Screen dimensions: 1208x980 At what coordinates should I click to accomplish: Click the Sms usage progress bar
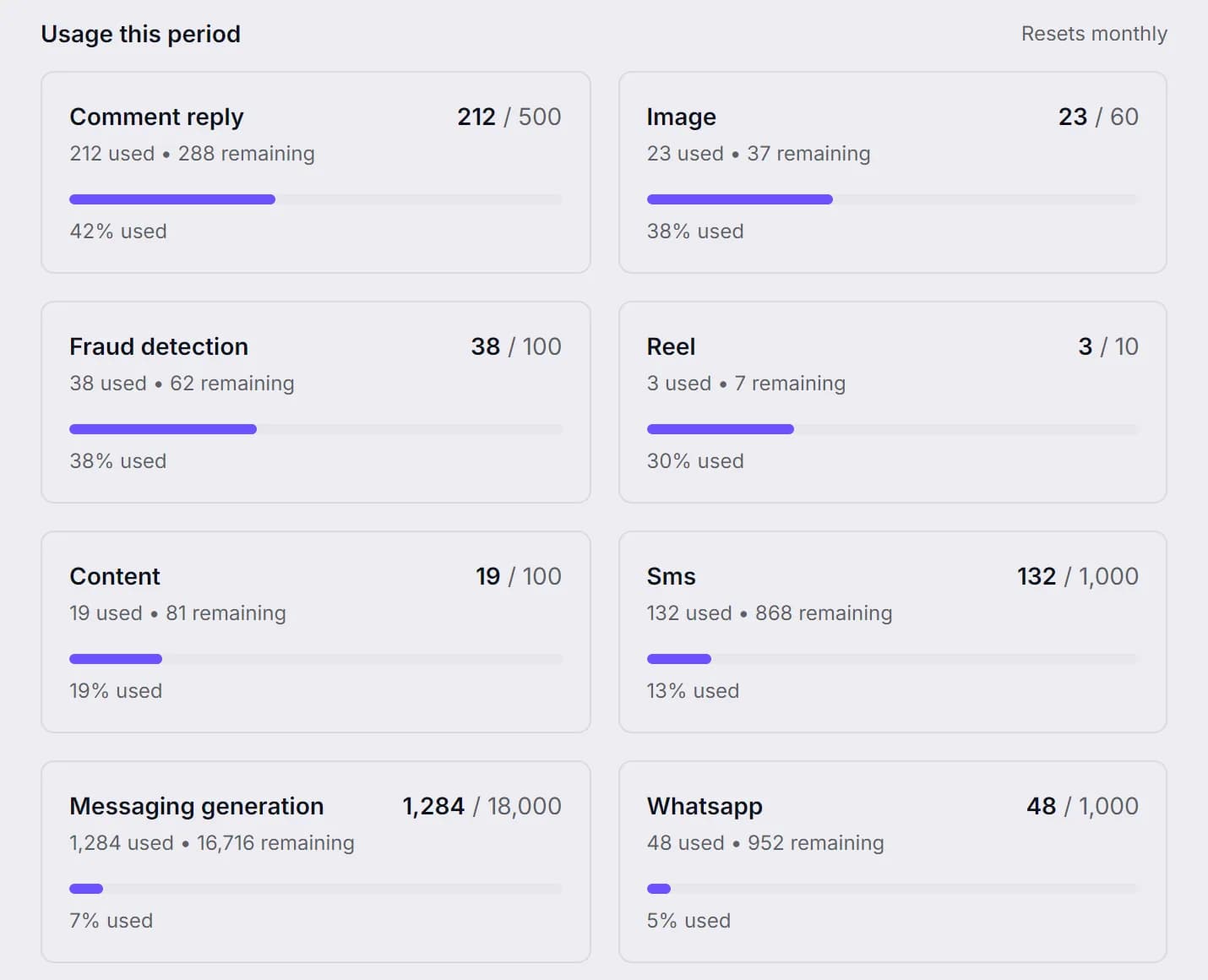click(893, 659)
